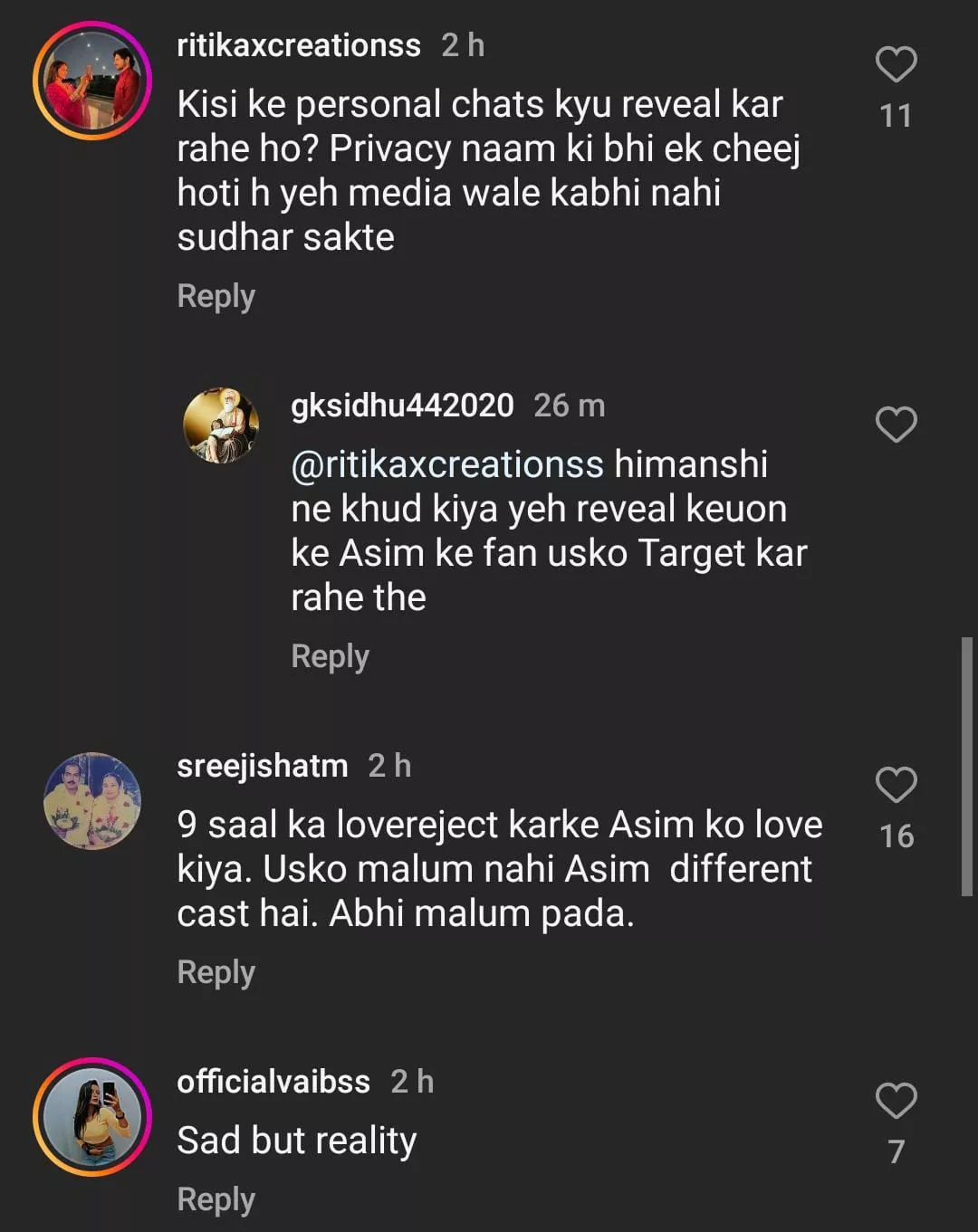
Task: View sreejishatm's profile avatar
Action: pos(92,801)
